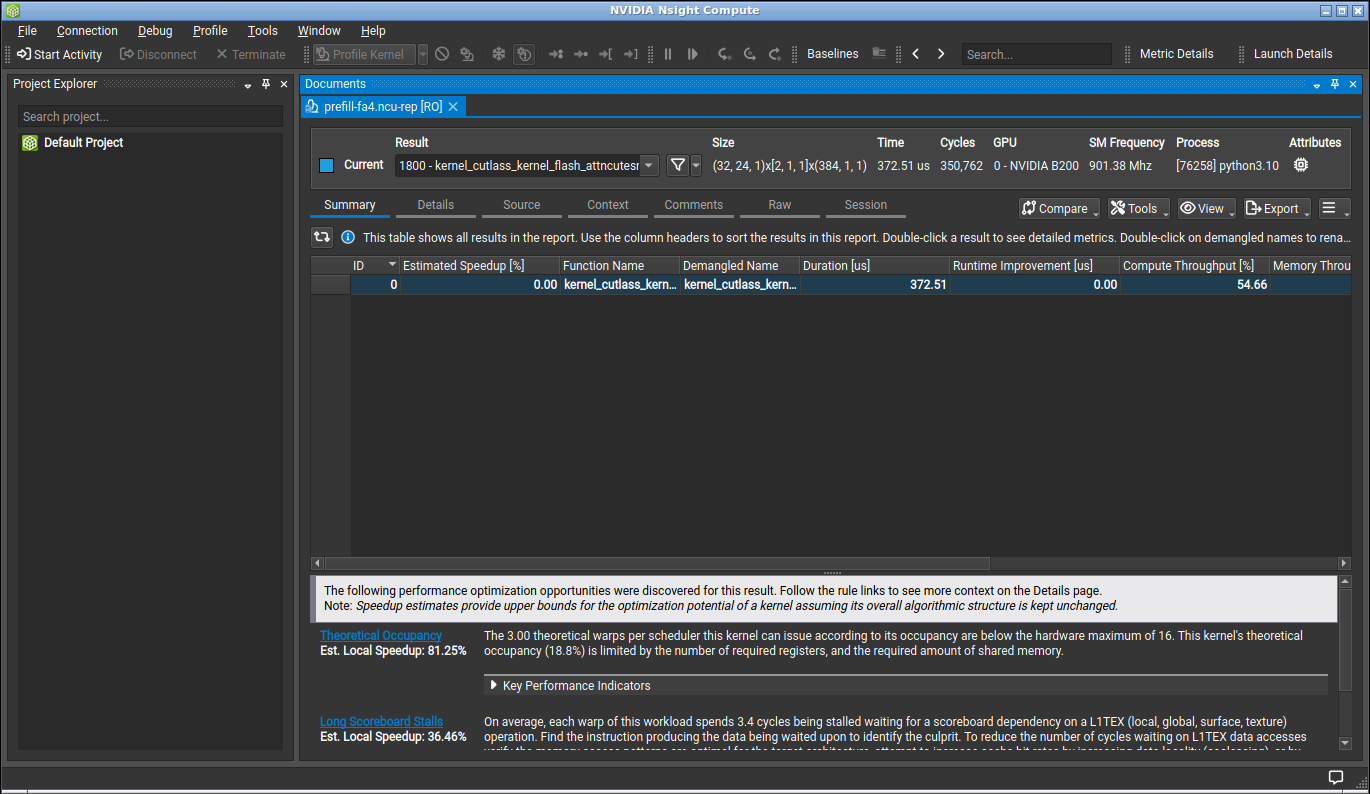Viewport: 1370px width, 794px height.
Task: Open the Debug menu
Action: [155, 31]
